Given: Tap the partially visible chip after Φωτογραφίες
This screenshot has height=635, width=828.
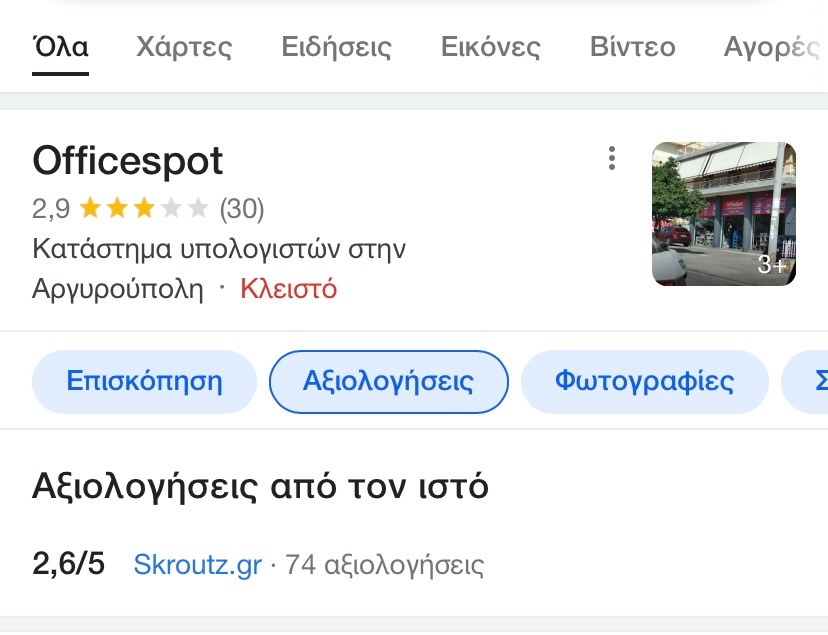Looking at the screenshot, I should coord(805,381).
